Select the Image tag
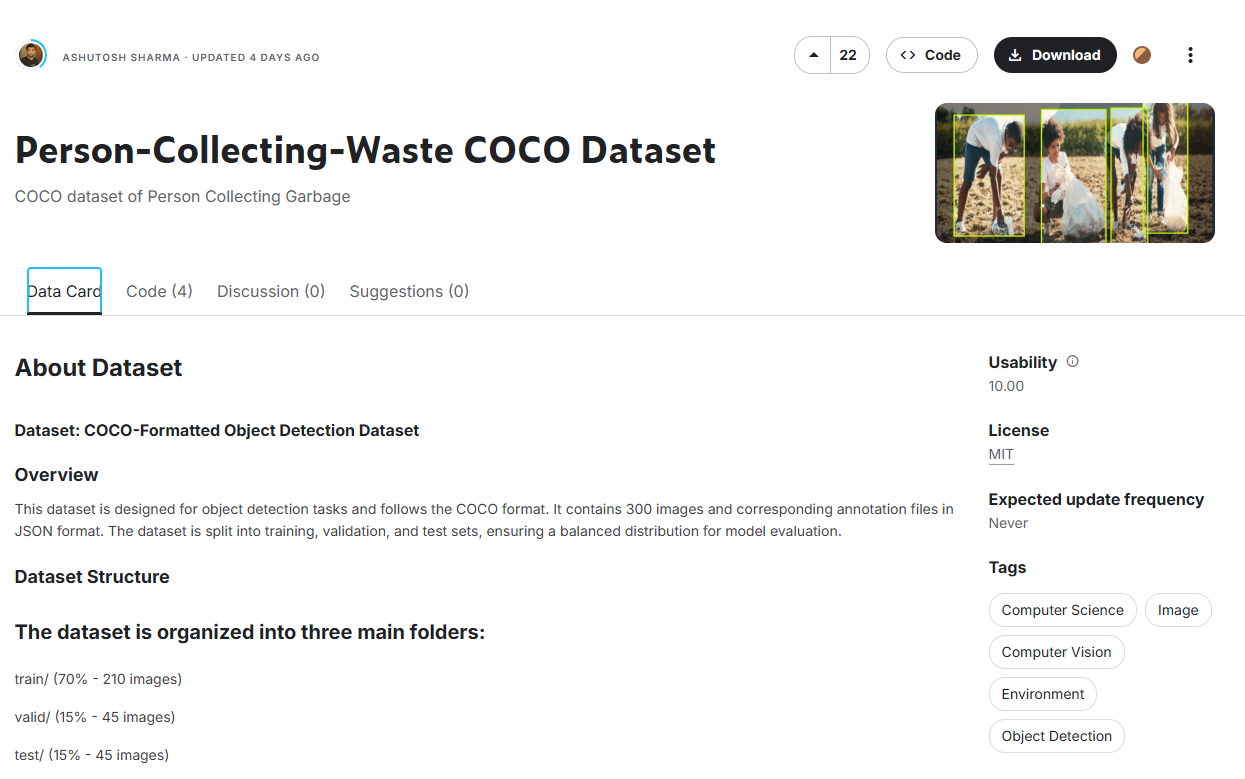Viewport: 1245px width, 779px height. [x=1177, y=609]
